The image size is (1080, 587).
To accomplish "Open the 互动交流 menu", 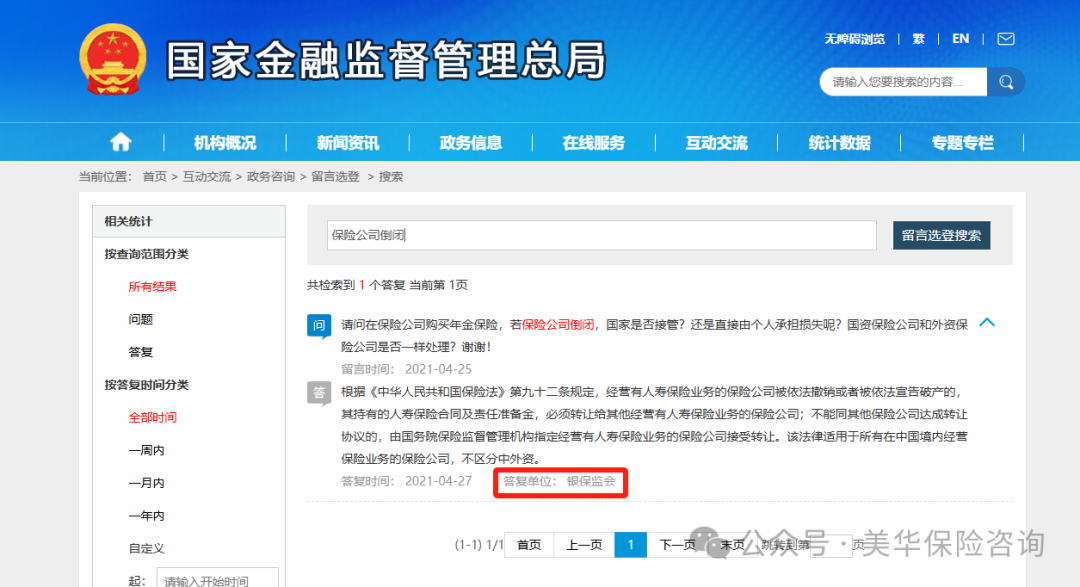I will tap(716, 142).
